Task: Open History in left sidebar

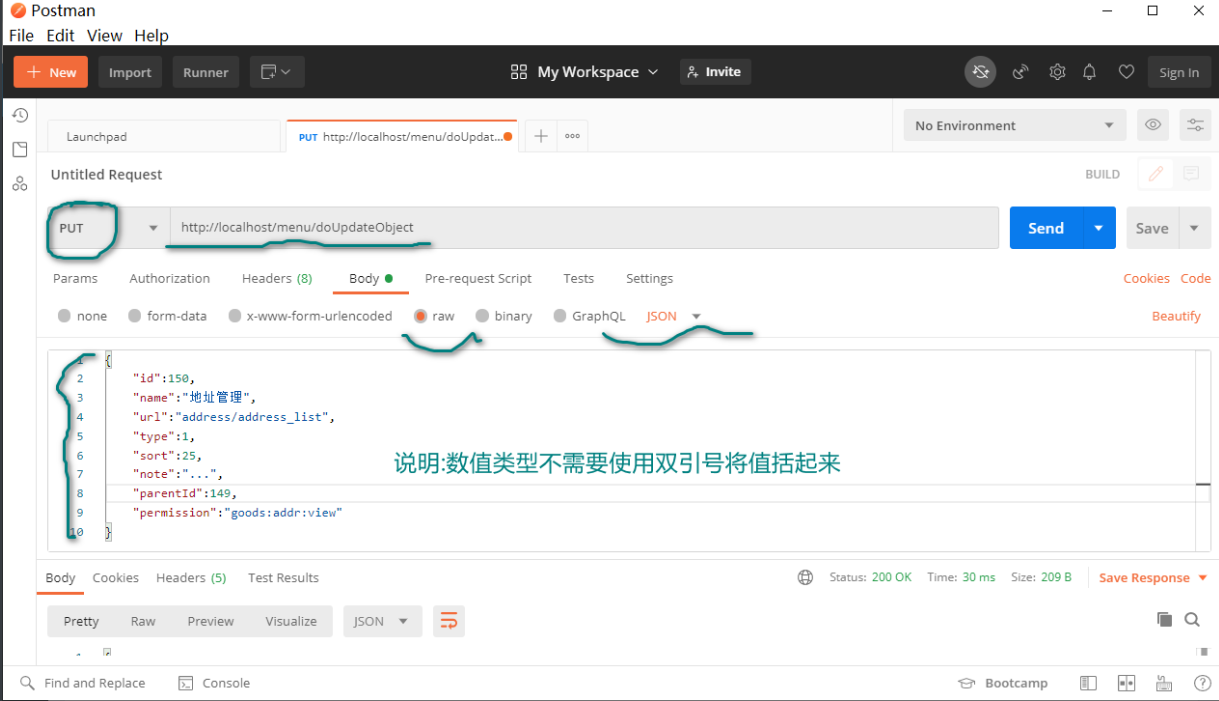Action: pyautogui.click(x=19, y=116)
